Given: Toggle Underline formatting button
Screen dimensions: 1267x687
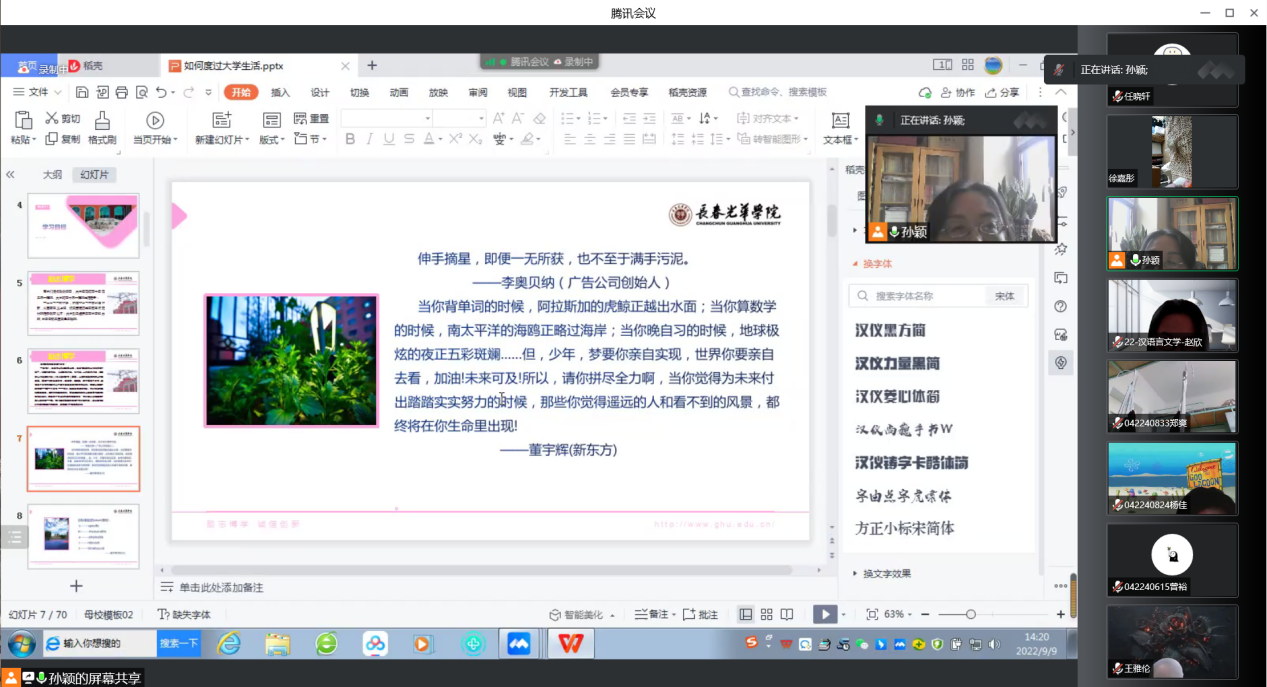Looking at the screenshot, I should 388,139.
